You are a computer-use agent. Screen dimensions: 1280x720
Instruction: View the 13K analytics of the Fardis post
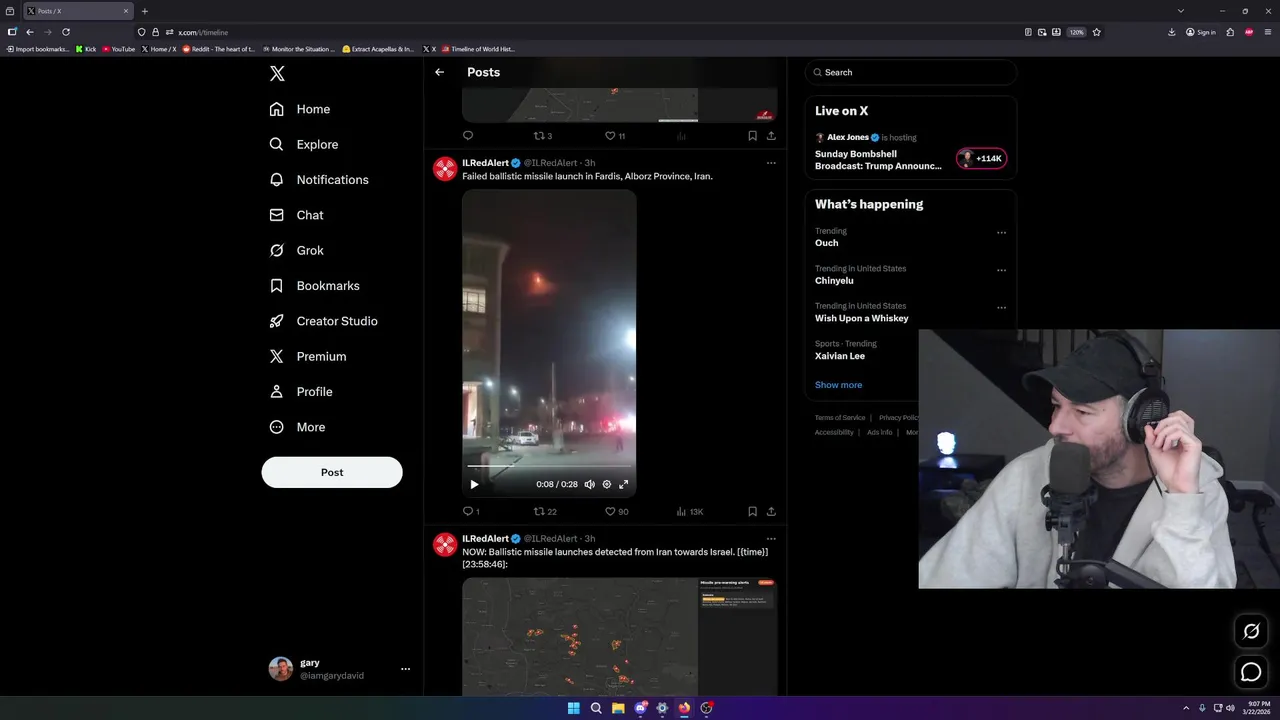pyautogui.click(x=690, y=511)
